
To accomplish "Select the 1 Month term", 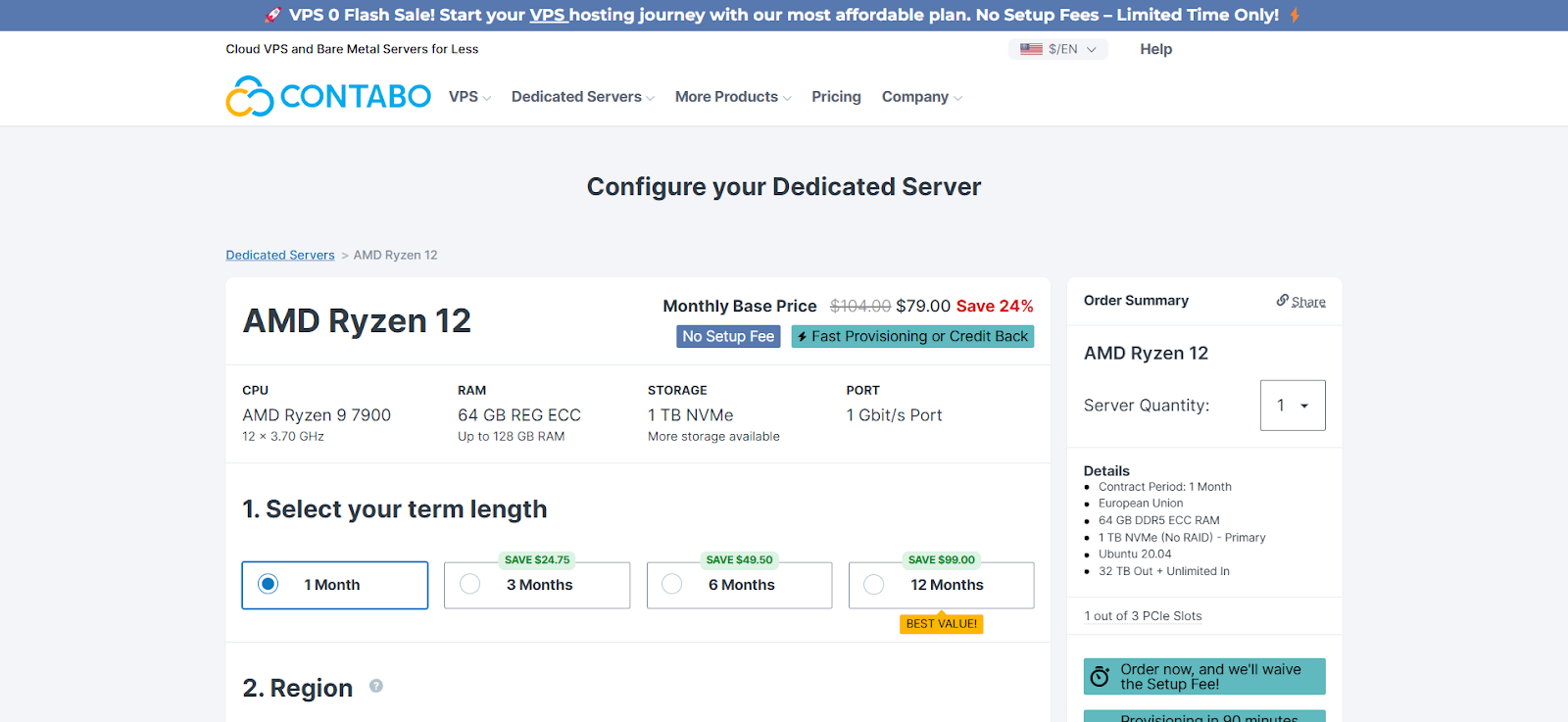I will pyautogui.click(x=335, y=585).
